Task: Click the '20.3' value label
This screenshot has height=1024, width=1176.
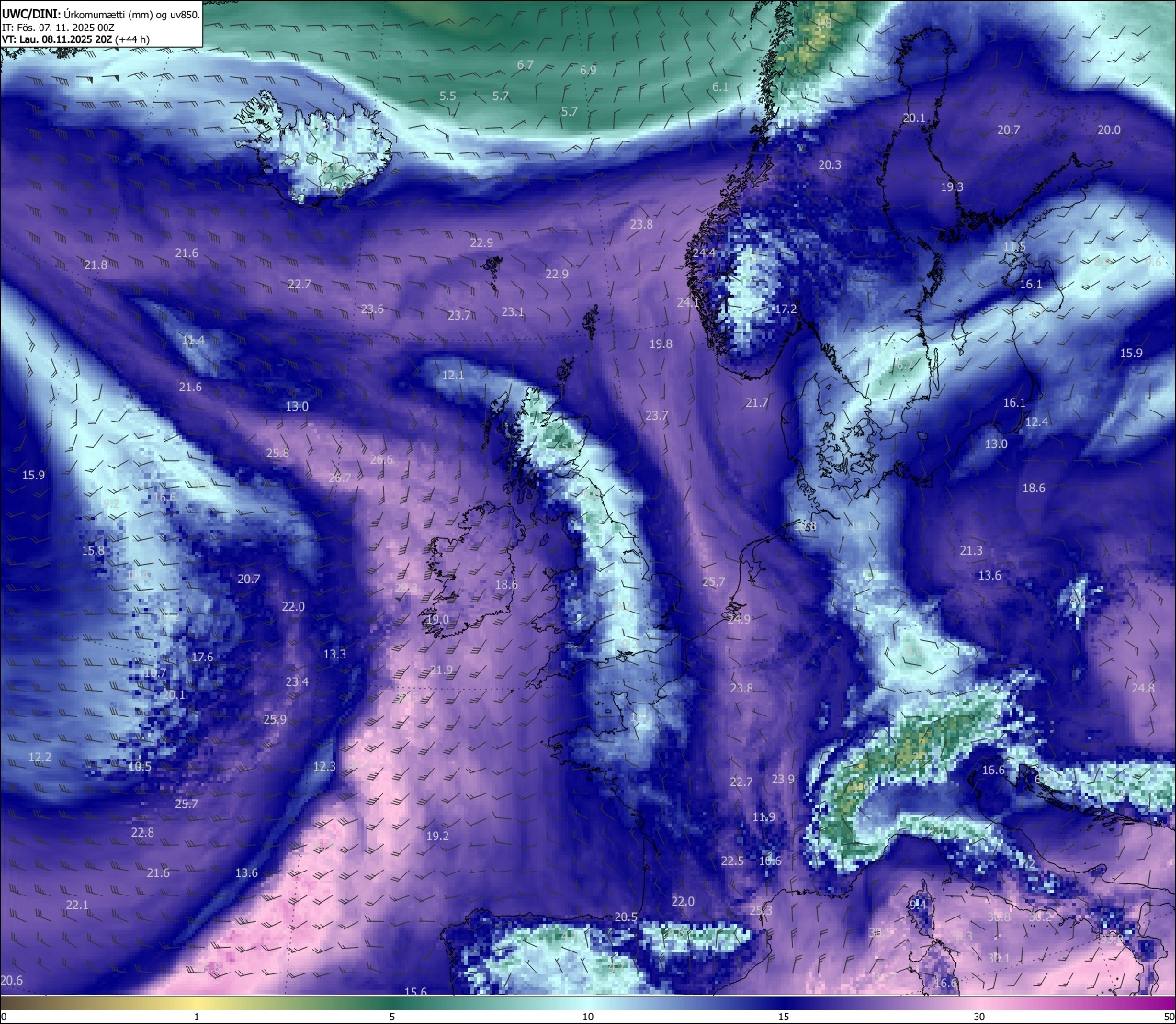Action: [830, 165]
